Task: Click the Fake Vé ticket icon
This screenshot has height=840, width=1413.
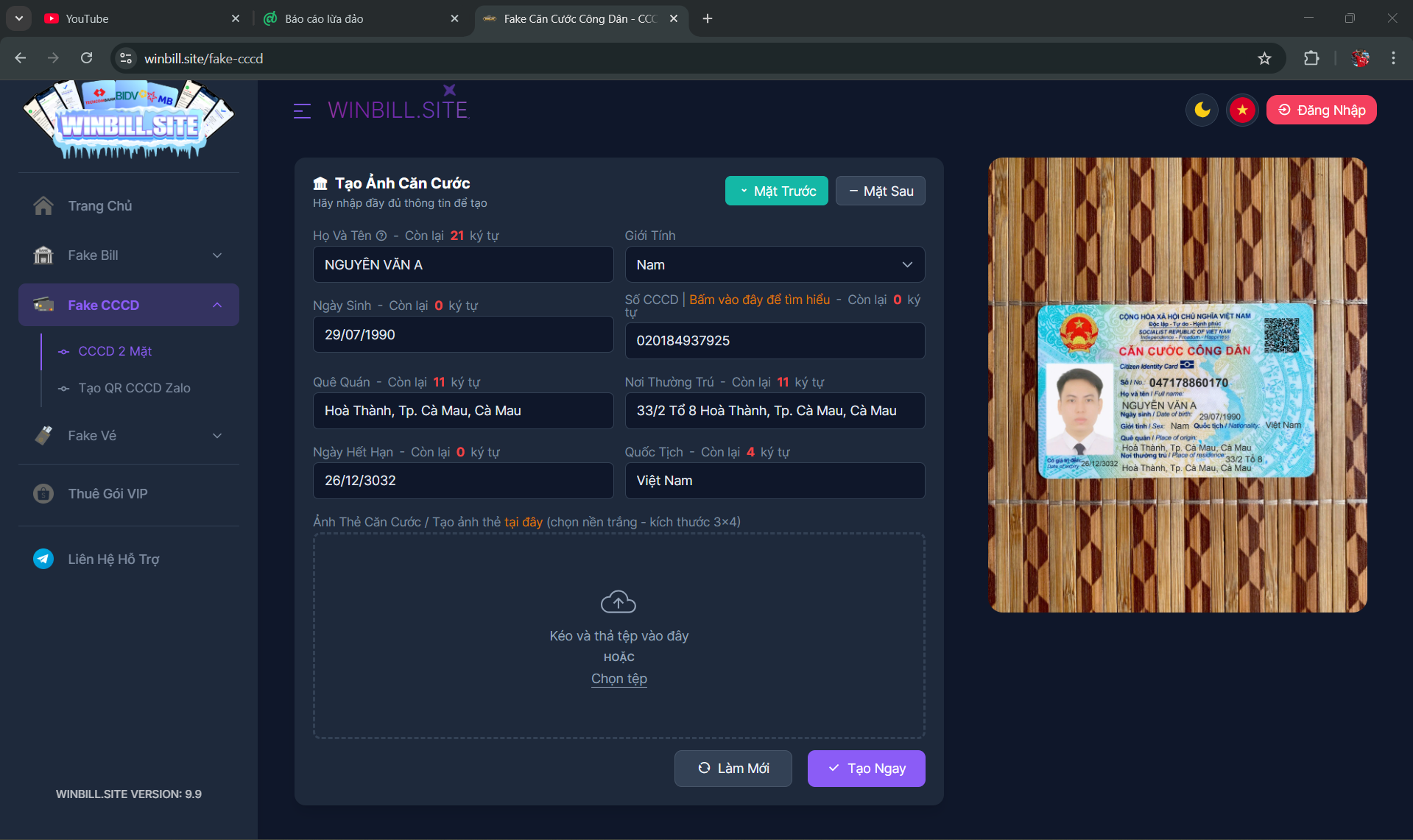Action: coord(43,435)
